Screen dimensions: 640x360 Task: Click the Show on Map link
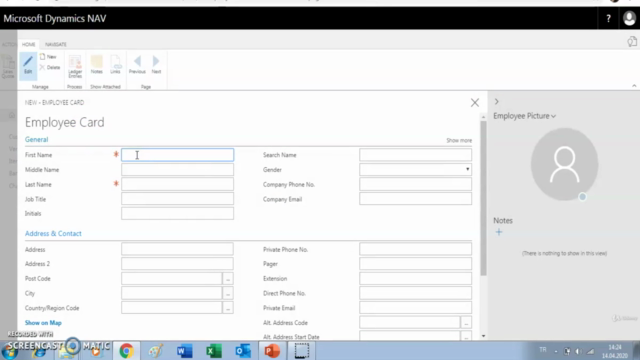point(43,323)
